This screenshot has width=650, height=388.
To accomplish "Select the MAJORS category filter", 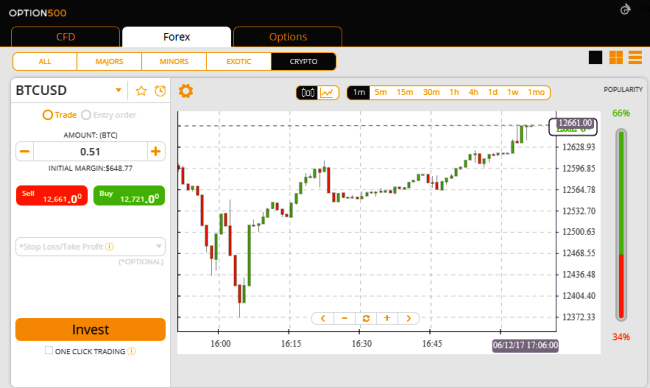I will [109, 61].
